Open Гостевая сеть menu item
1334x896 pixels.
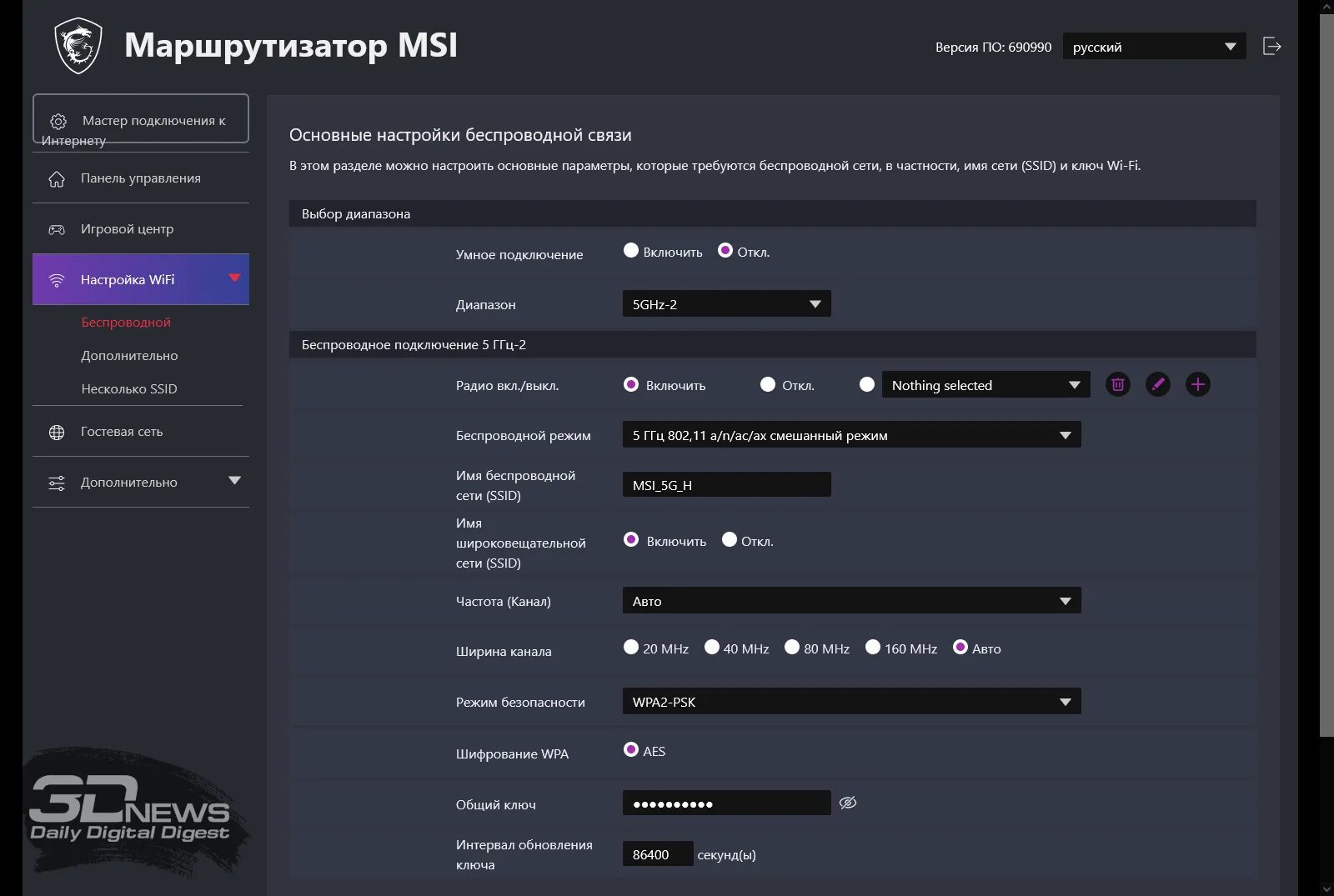coord(141,432)
